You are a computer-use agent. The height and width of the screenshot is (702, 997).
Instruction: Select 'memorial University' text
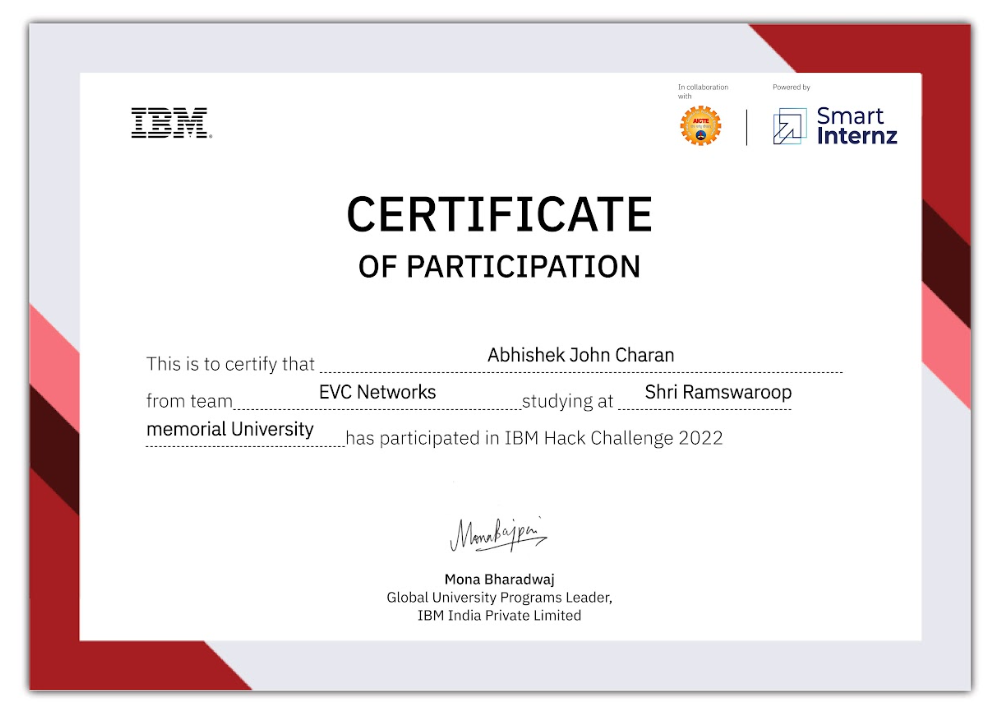230,429
